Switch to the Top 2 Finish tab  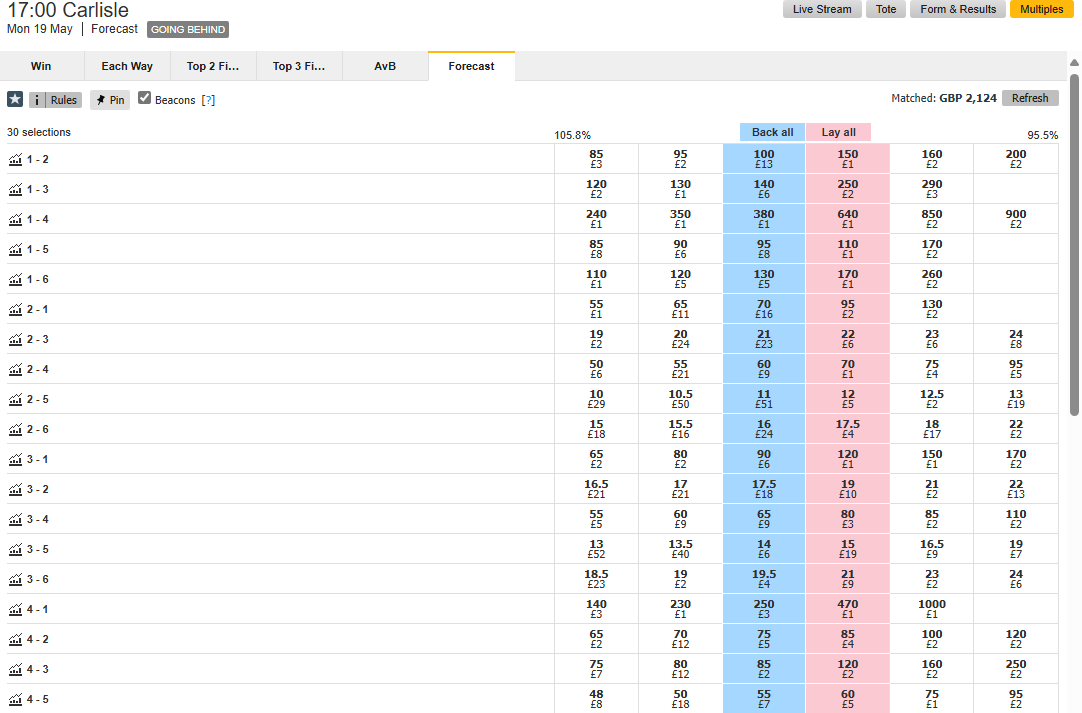(x=213, y=66)
